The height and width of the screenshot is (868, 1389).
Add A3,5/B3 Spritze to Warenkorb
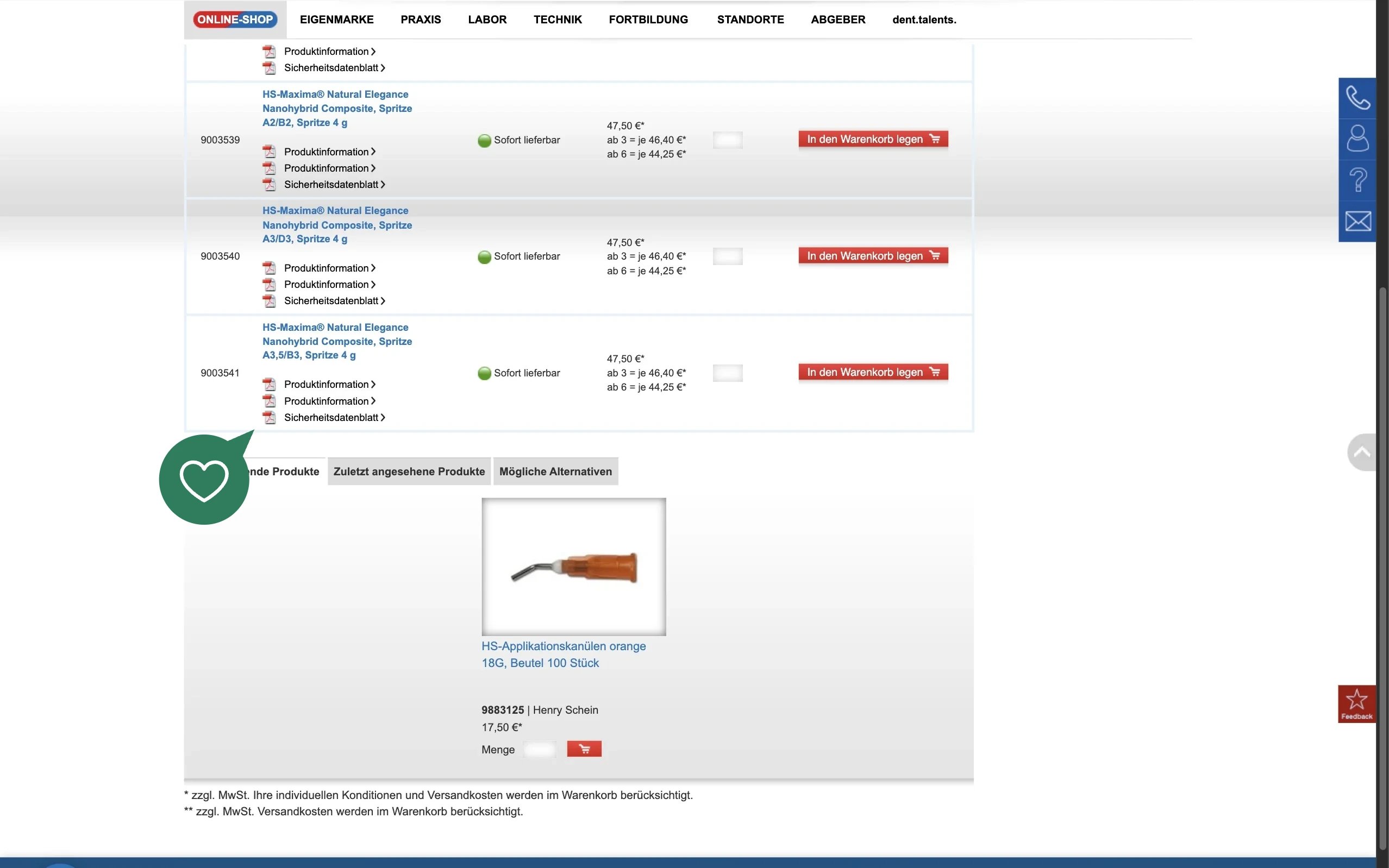(x=873, y=372)
